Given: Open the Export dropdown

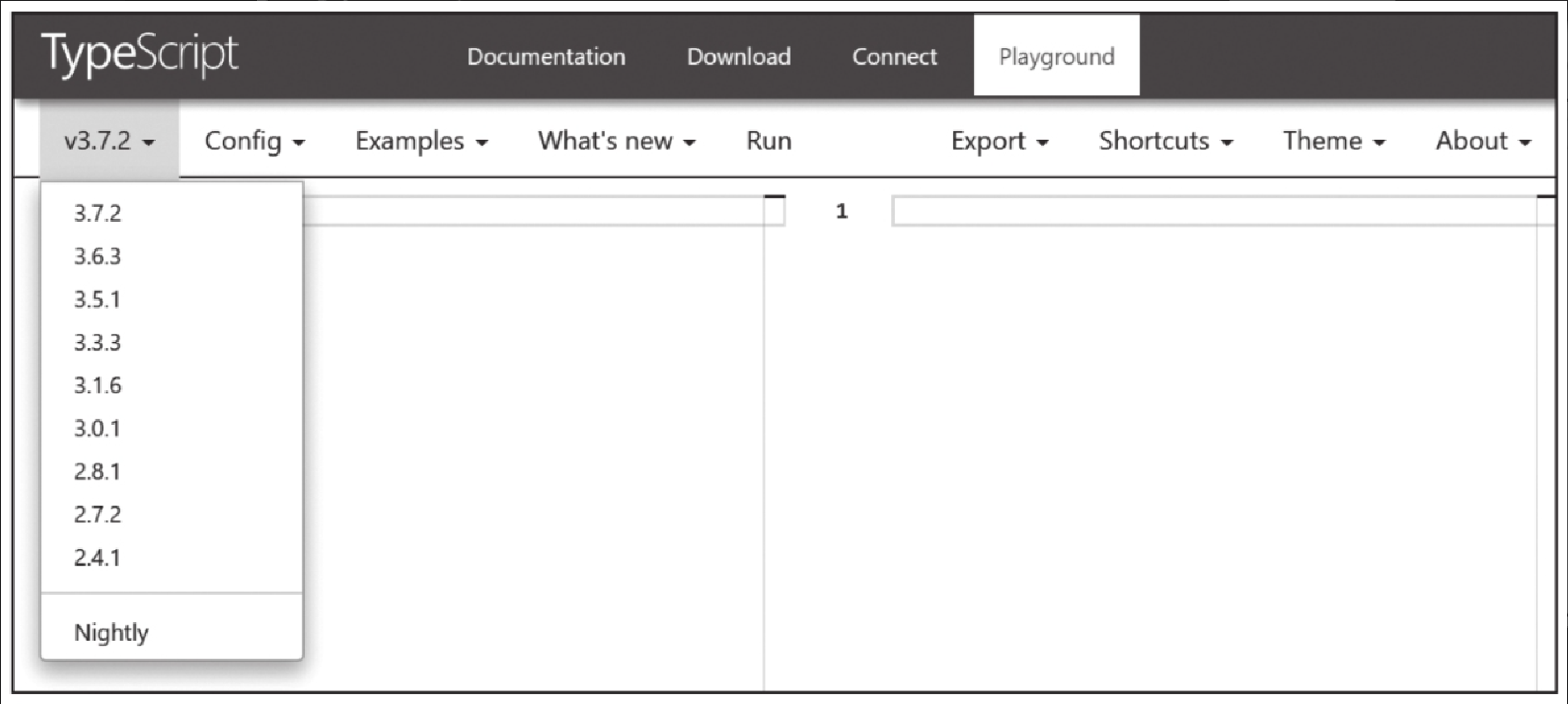Looking at the screenshot, I should (999, 141).
